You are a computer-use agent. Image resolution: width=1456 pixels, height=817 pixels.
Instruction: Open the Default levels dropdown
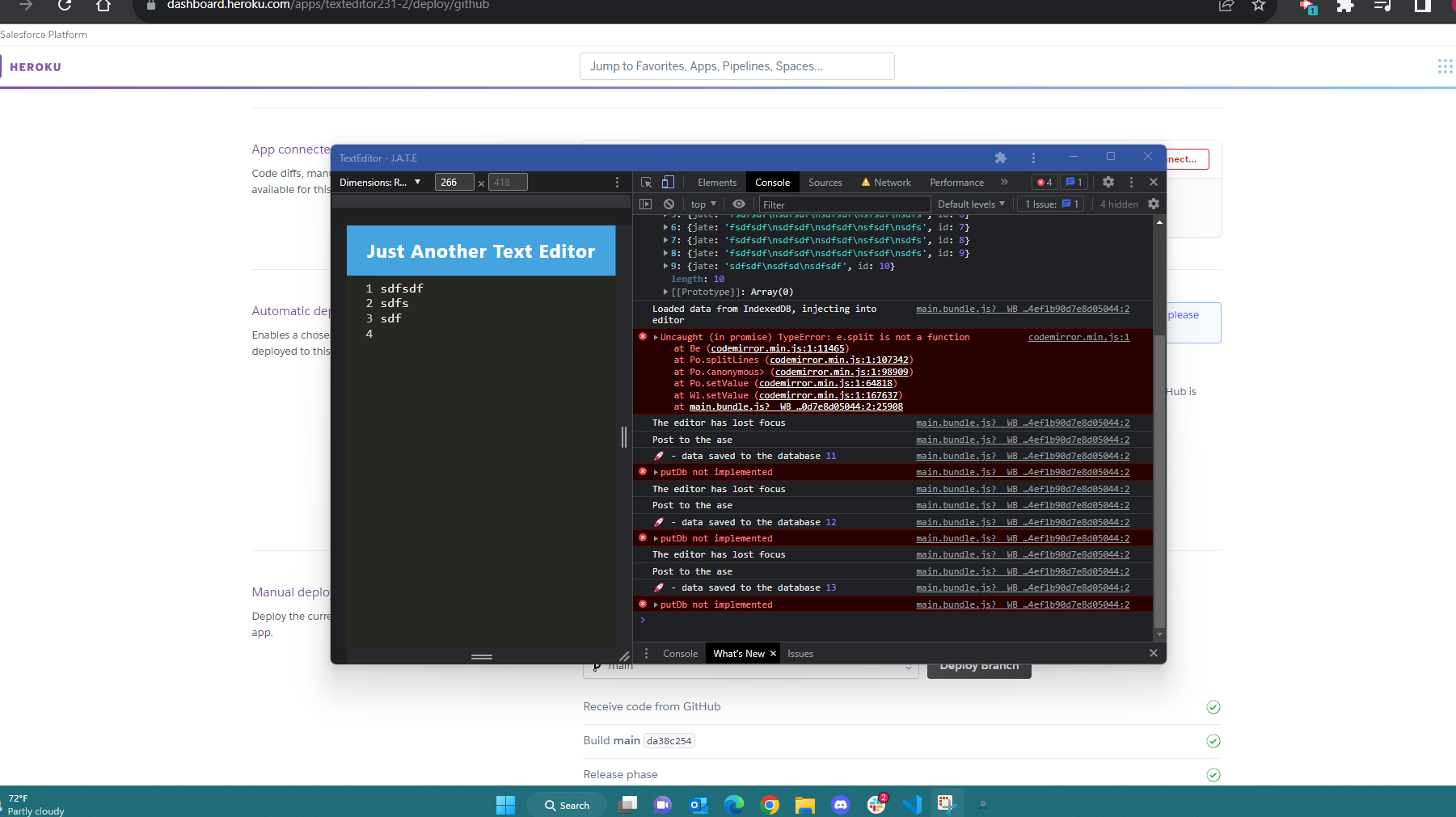point(970,204)
